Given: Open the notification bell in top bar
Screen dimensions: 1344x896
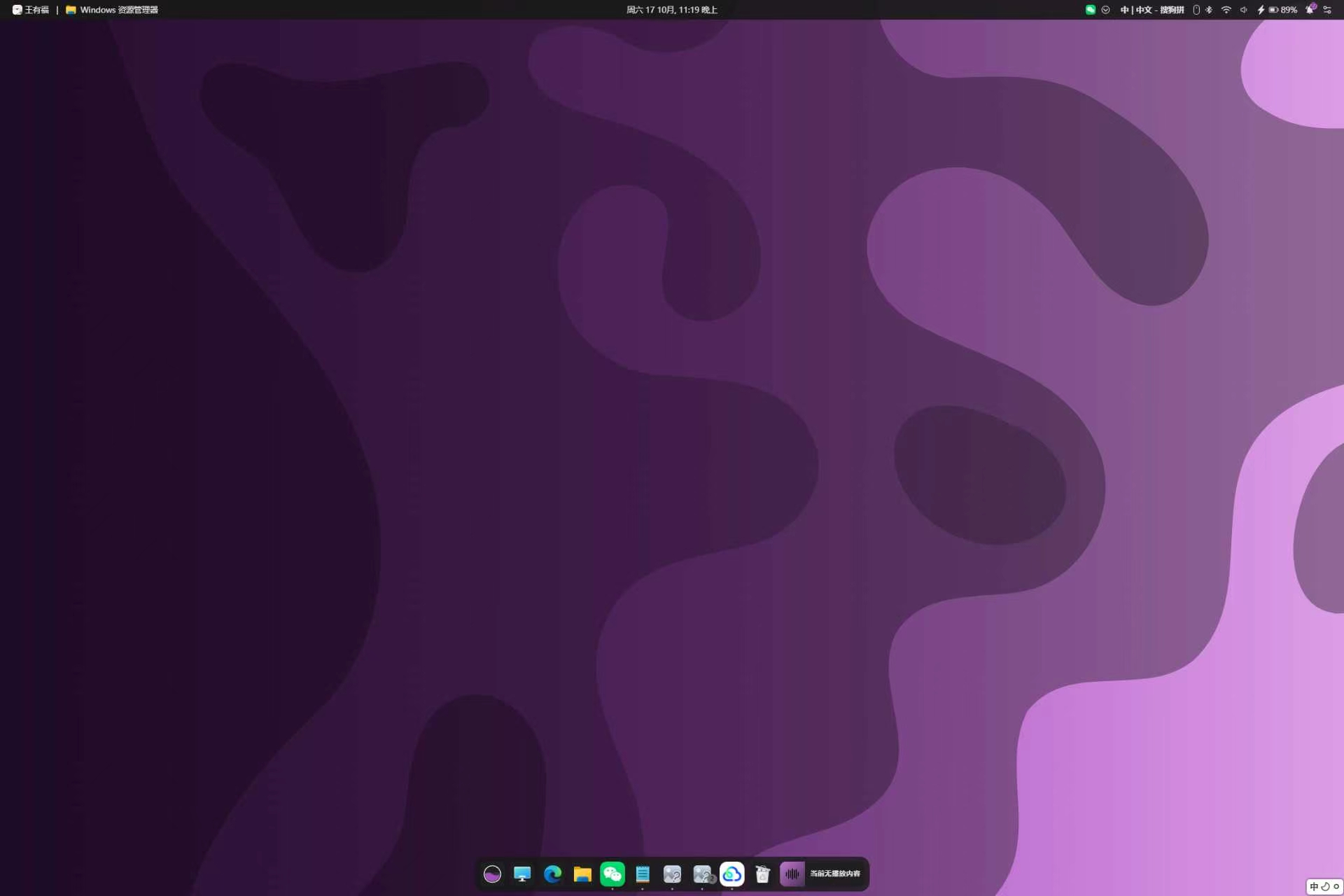Looking at the screenshot, I should 1310,9.
